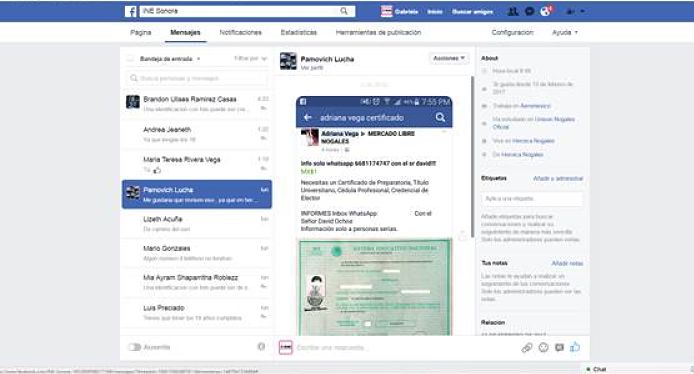Open the Messenger chat bubble icon
The height and width of the screenshot is (374, 694).
coord(529,12)
